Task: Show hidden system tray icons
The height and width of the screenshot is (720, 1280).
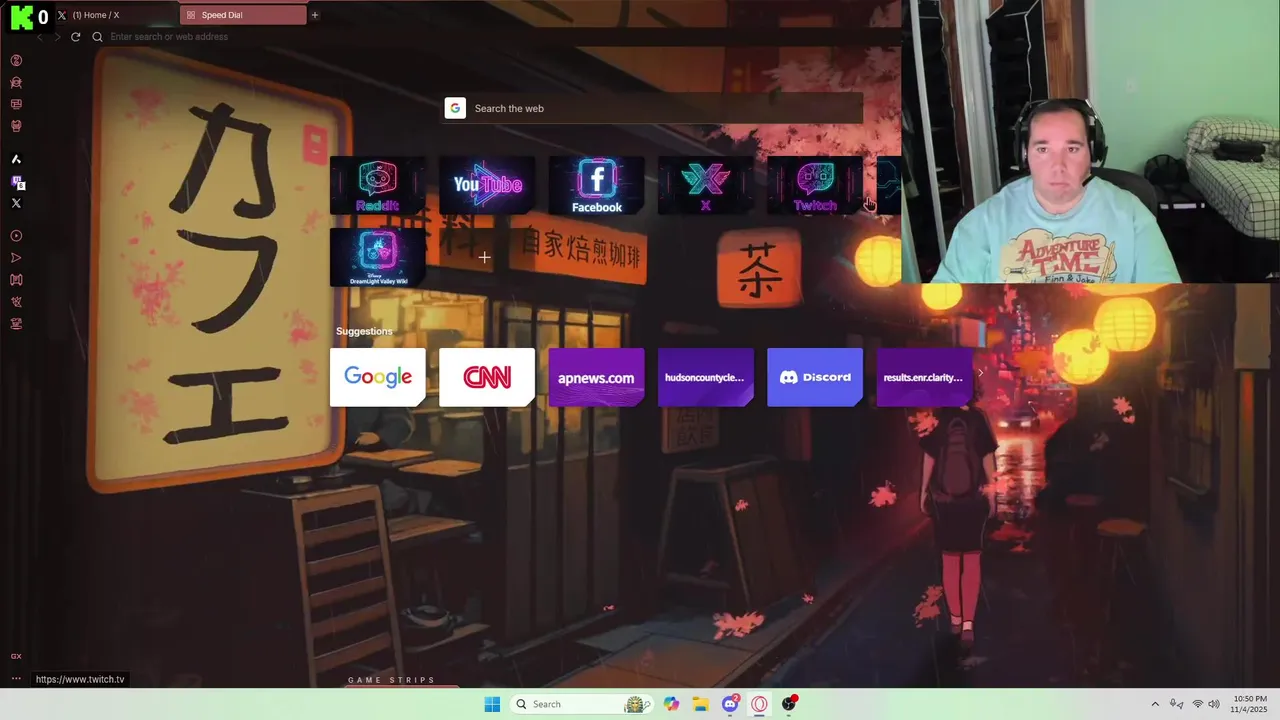Action: click(1155, 704)
